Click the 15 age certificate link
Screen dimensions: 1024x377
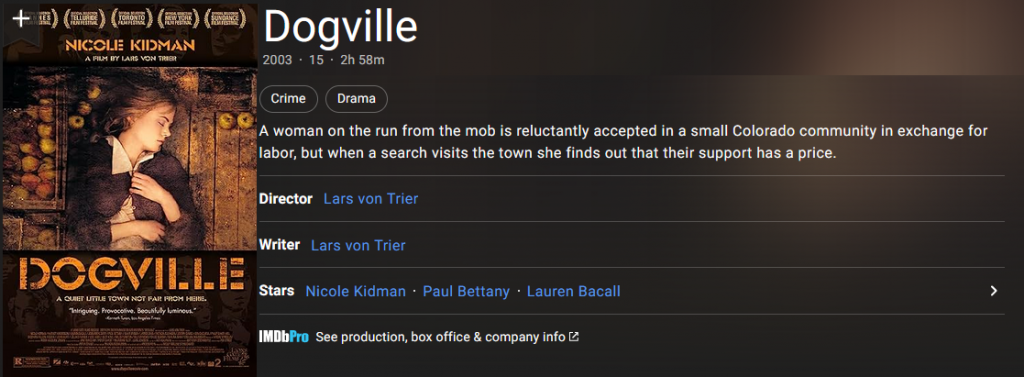click(x=316, y=60)
